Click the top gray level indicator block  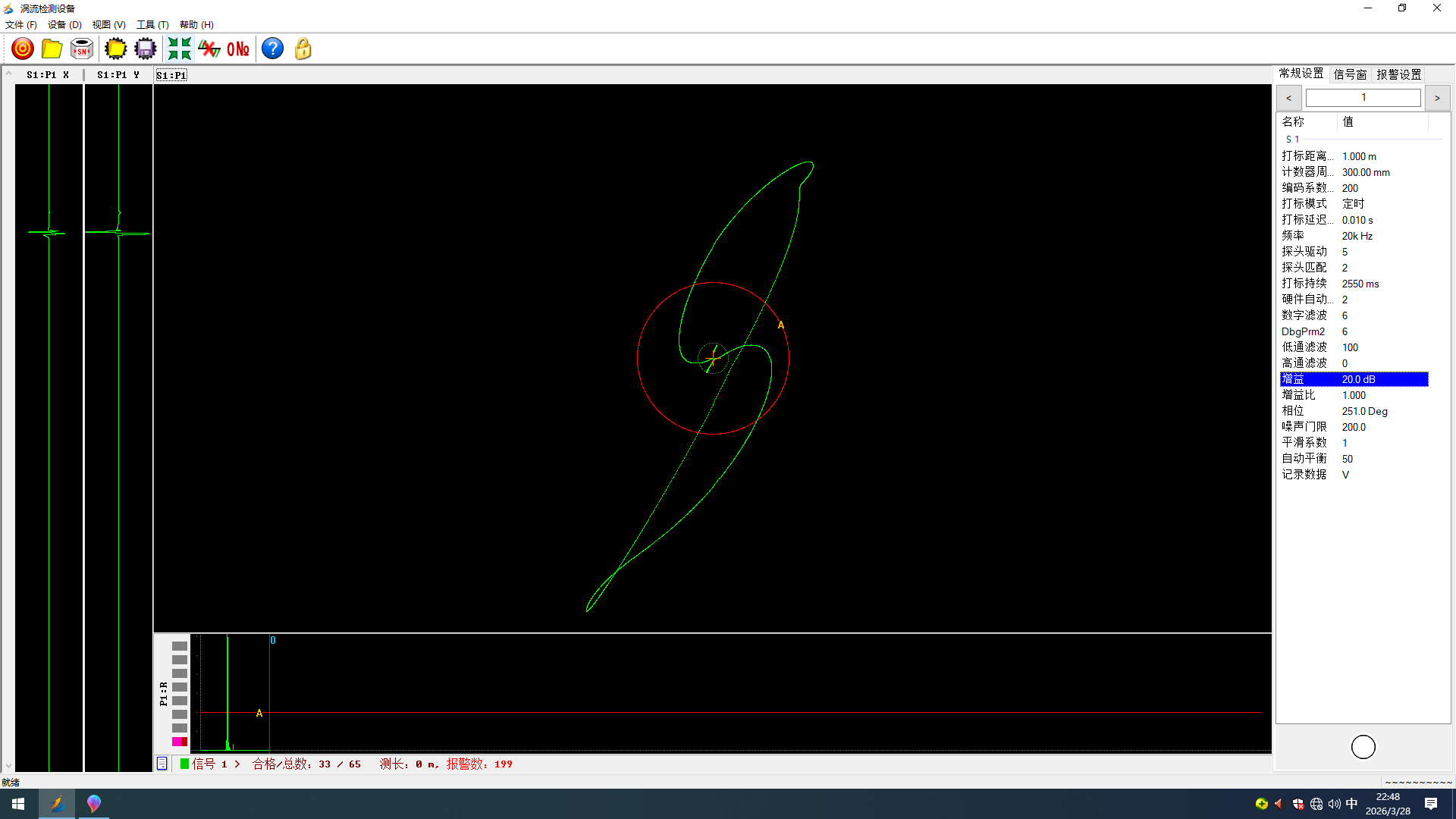coord(180,646)
